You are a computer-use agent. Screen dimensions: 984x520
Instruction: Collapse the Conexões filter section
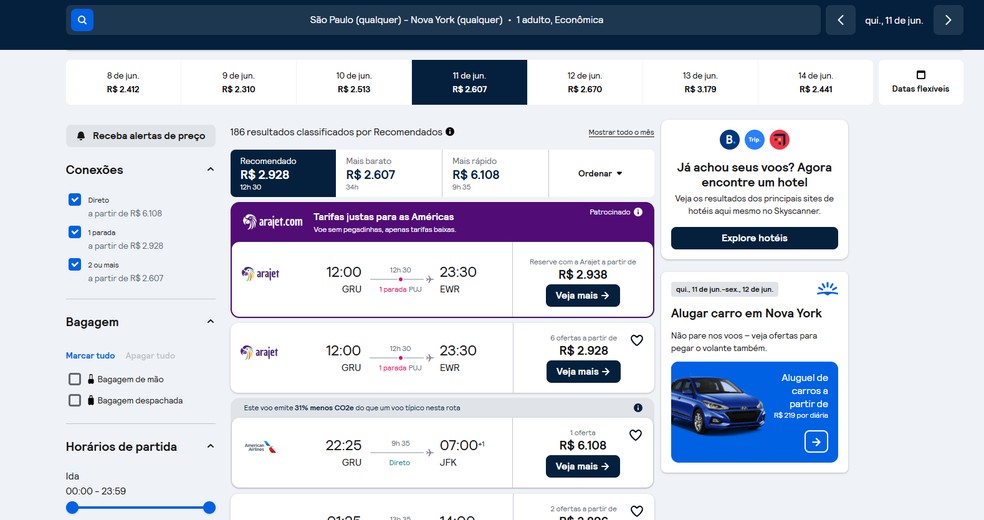[x=210, y=170]
